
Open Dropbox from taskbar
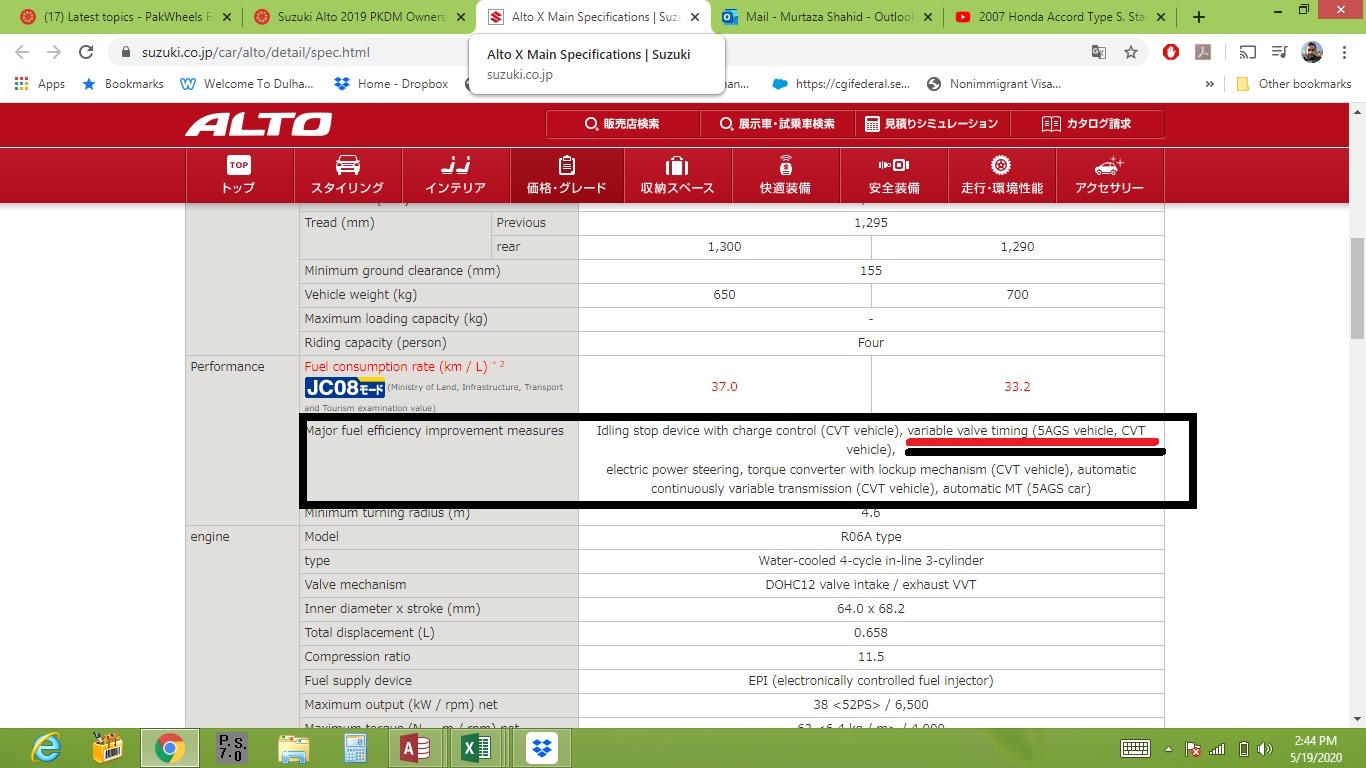coord(541,748)
